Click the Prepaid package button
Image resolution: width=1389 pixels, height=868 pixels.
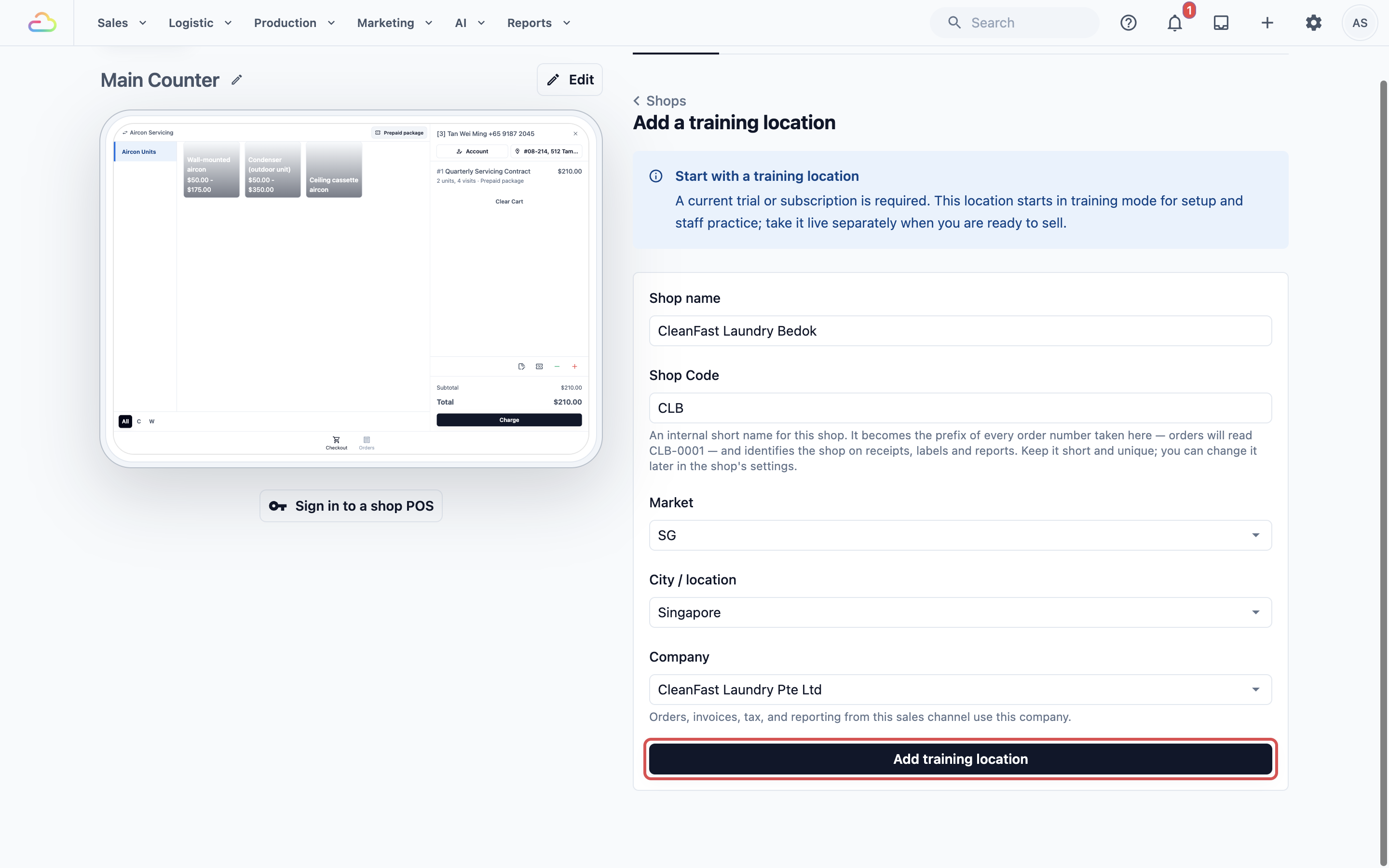coord(399,133)
